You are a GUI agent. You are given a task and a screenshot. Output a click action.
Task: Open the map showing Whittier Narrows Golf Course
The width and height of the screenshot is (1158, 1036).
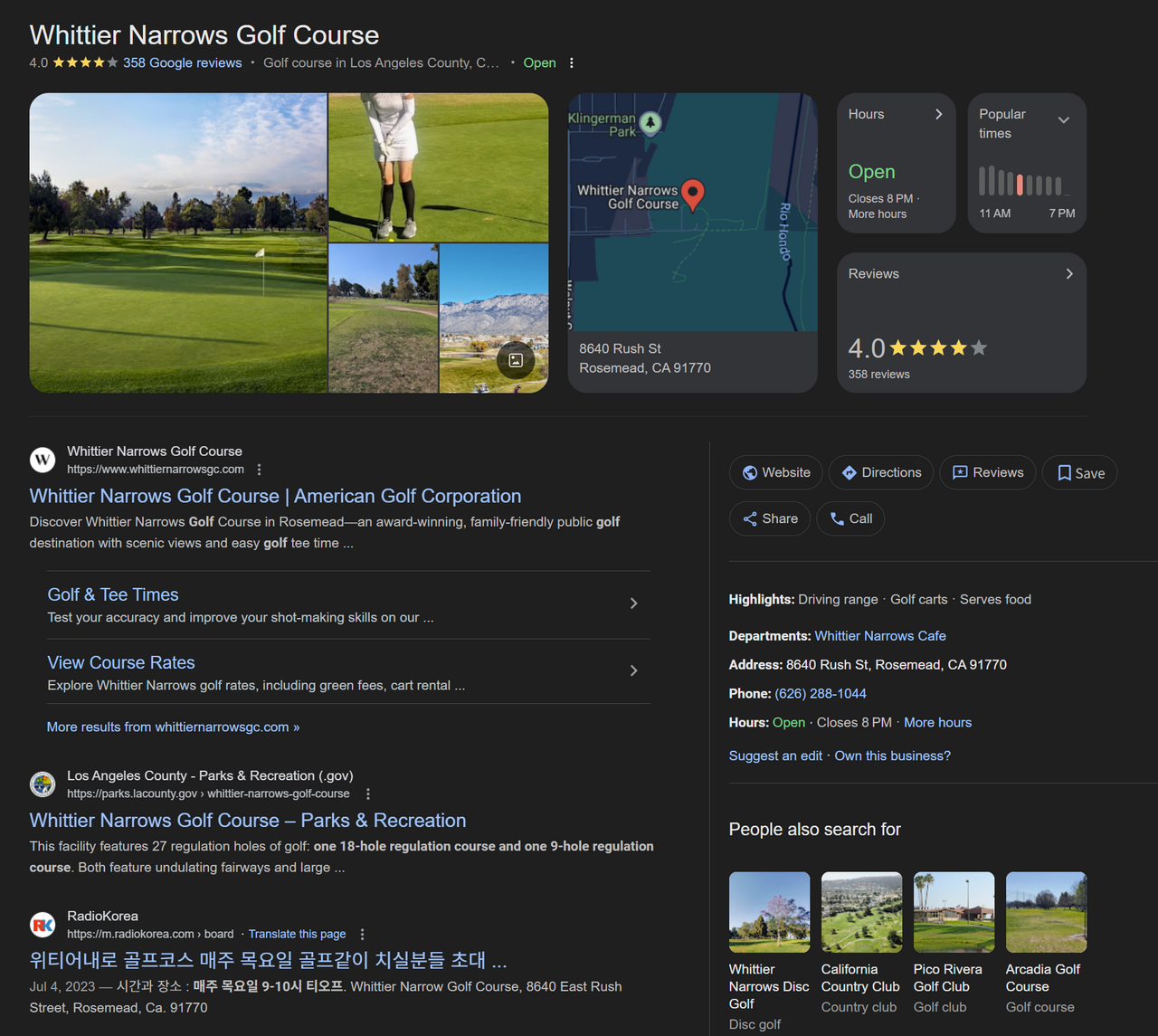coord(693,213)
